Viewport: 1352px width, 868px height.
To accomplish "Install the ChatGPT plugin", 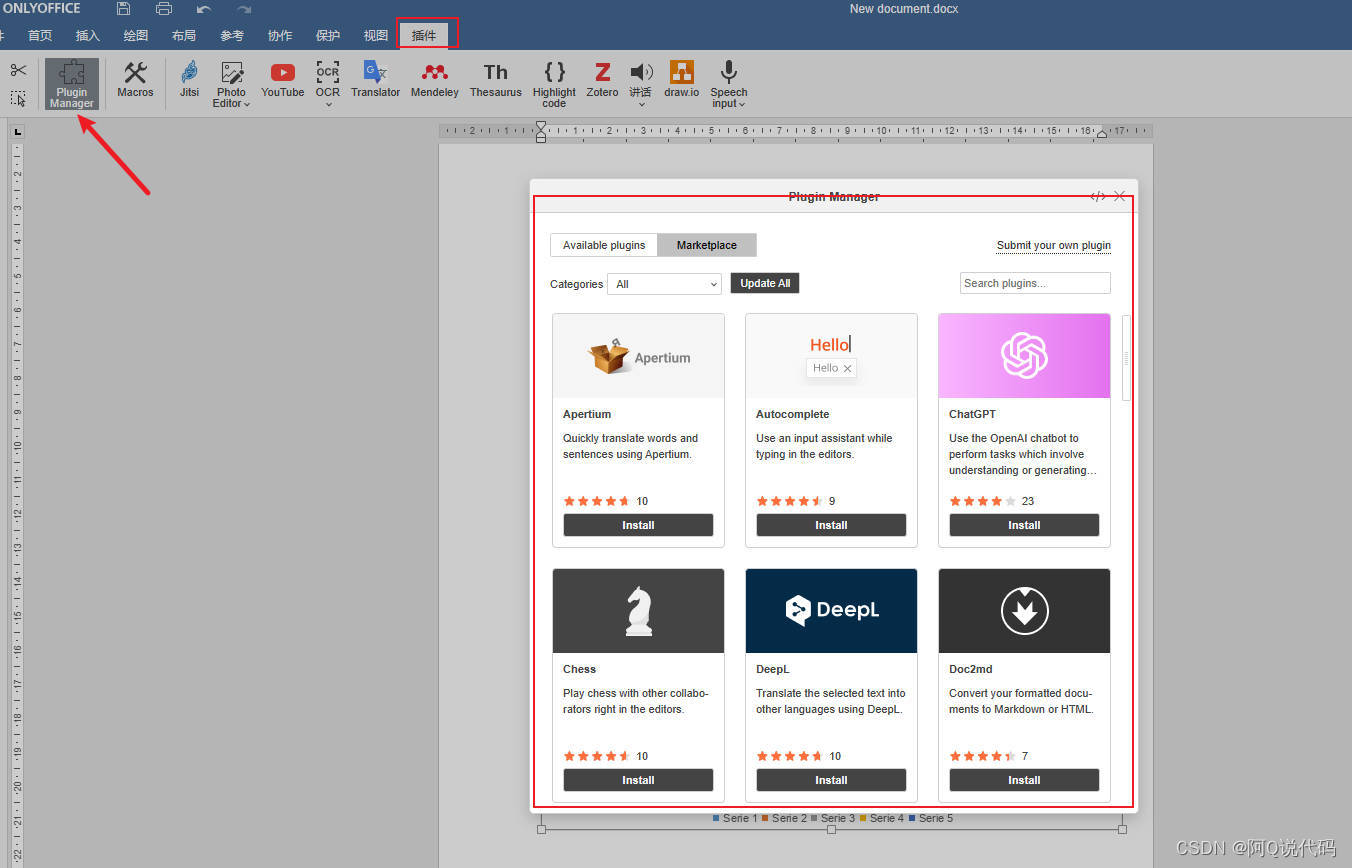I will (1024, 525).
